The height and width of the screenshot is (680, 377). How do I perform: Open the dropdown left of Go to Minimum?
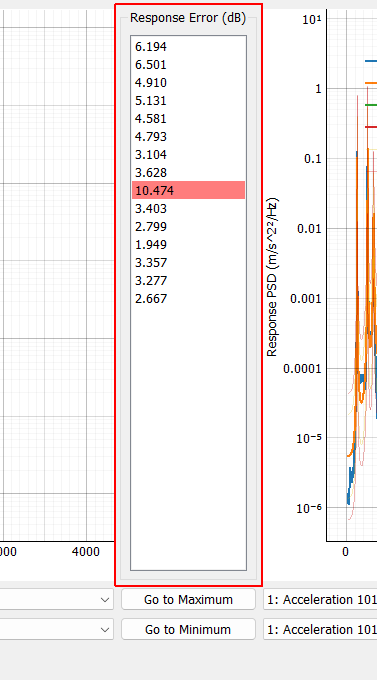point(56,629)
